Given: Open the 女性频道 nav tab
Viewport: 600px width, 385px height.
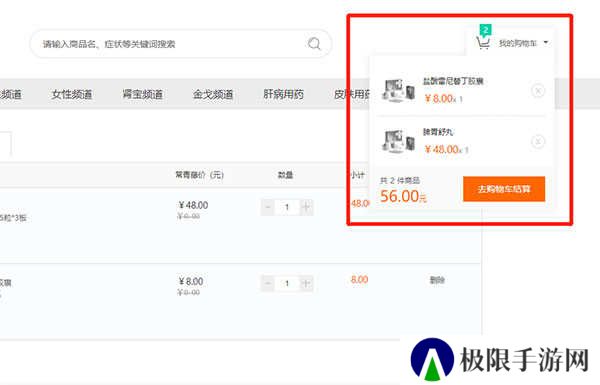Looking at the screenshot, I should (72, 94).
